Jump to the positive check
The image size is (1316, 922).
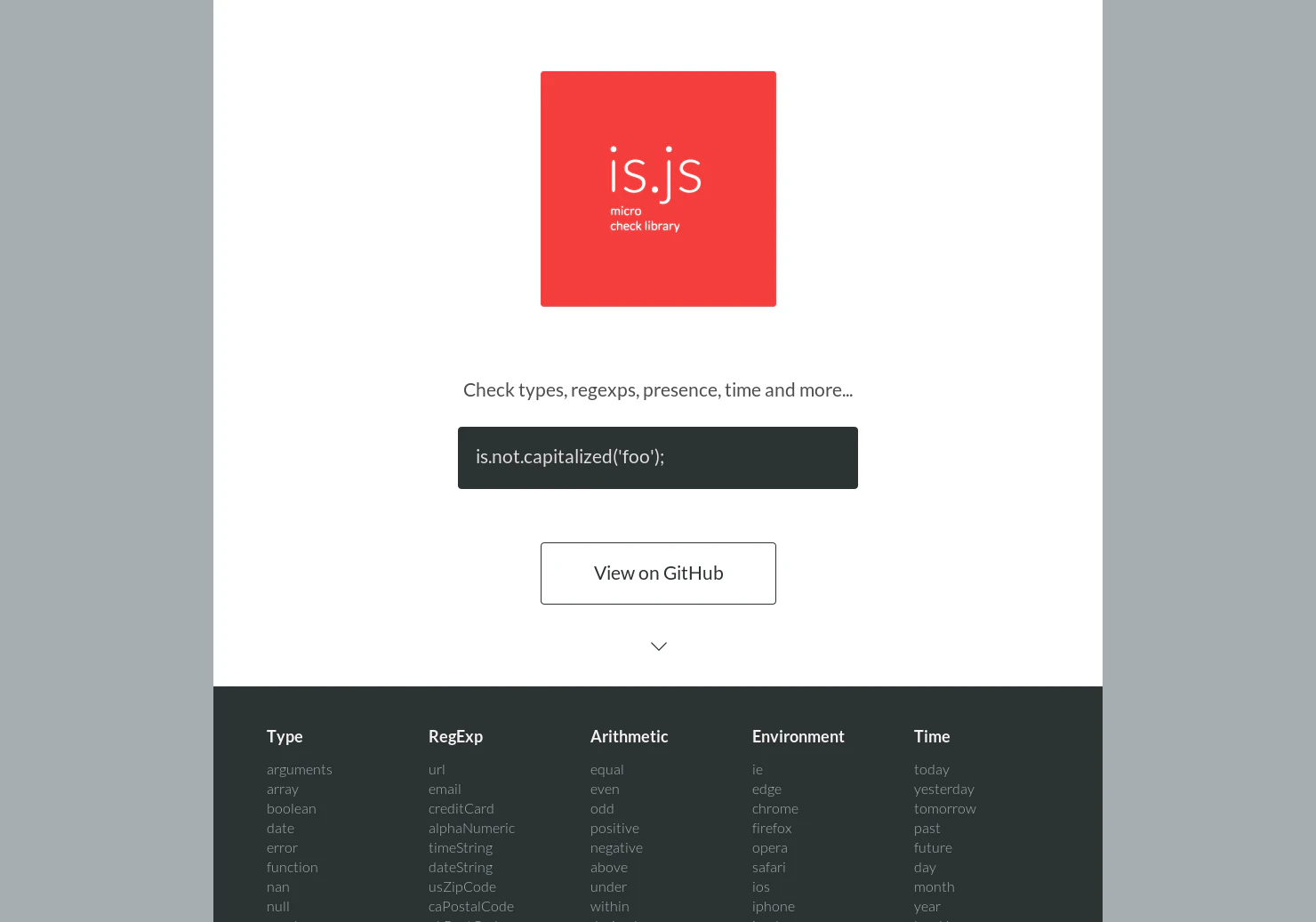point(614,829)
